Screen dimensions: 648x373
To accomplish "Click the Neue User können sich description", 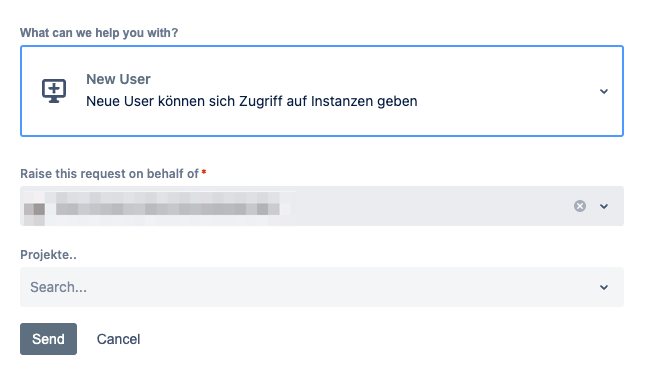I will click(252, 101).
